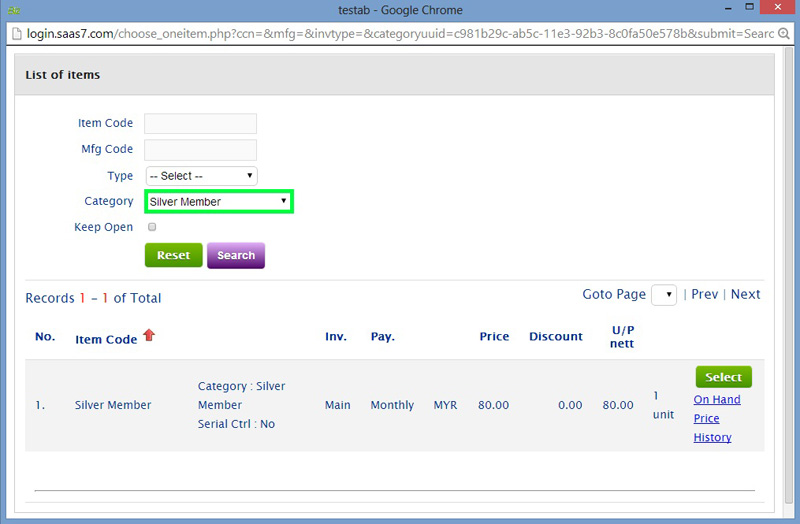
Task: View the History link for Silver Member
Action: point(712,438)
